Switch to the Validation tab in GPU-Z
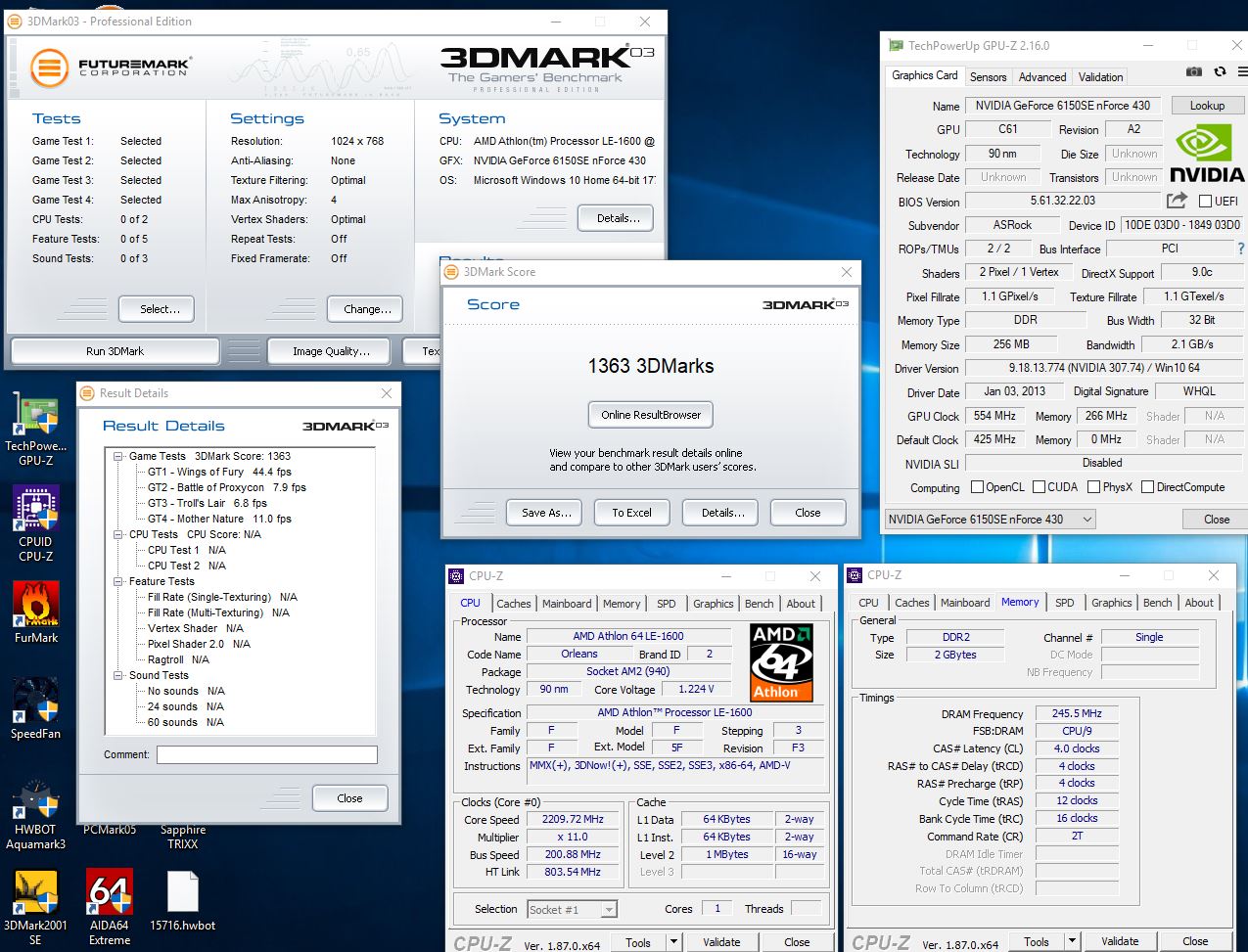The image size is (1248, 952). pyautogui.click(x=1100, y=77)
